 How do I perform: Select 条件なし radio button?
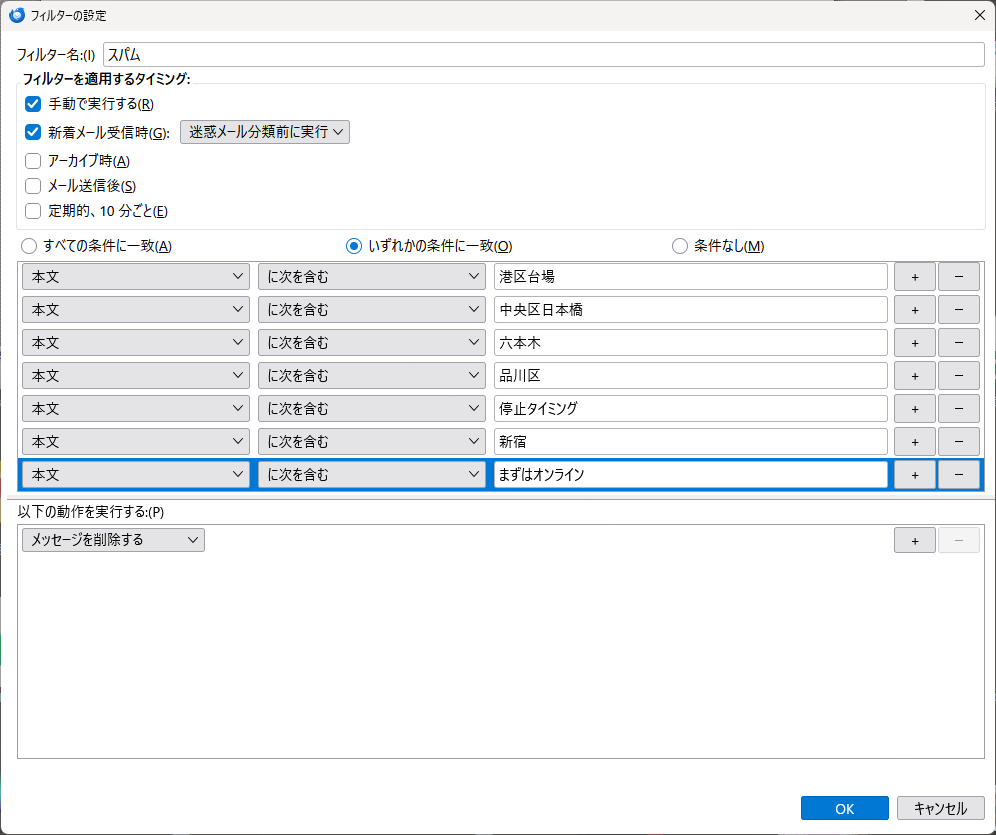[680, 246]
